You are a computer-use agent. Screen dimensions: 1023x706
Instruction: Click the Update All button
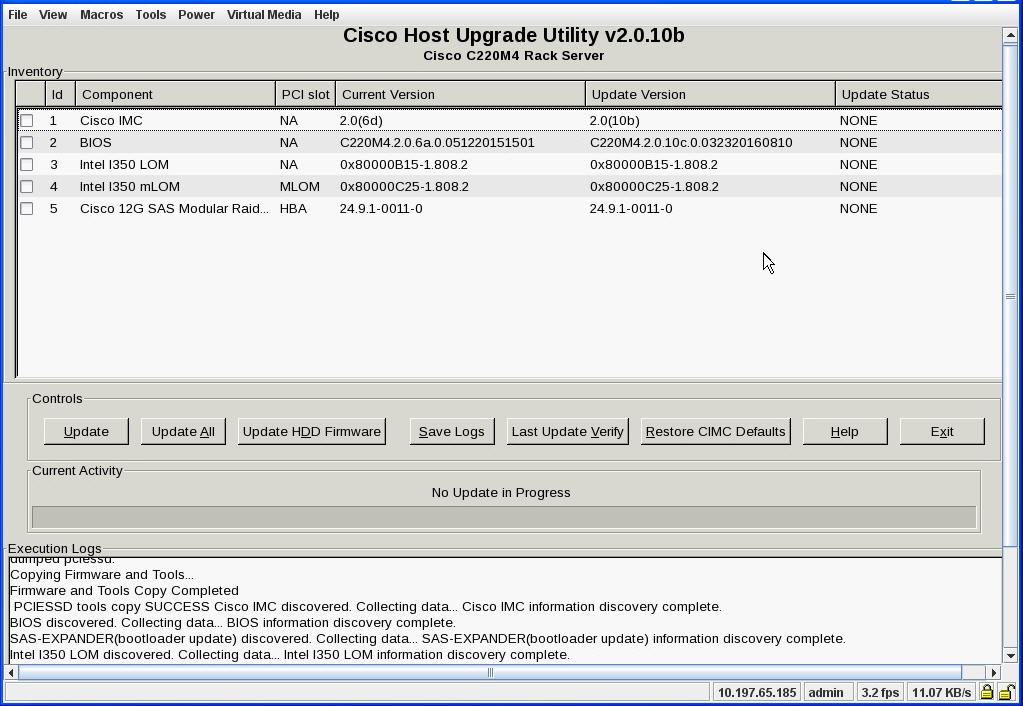(x=183, y=431)
